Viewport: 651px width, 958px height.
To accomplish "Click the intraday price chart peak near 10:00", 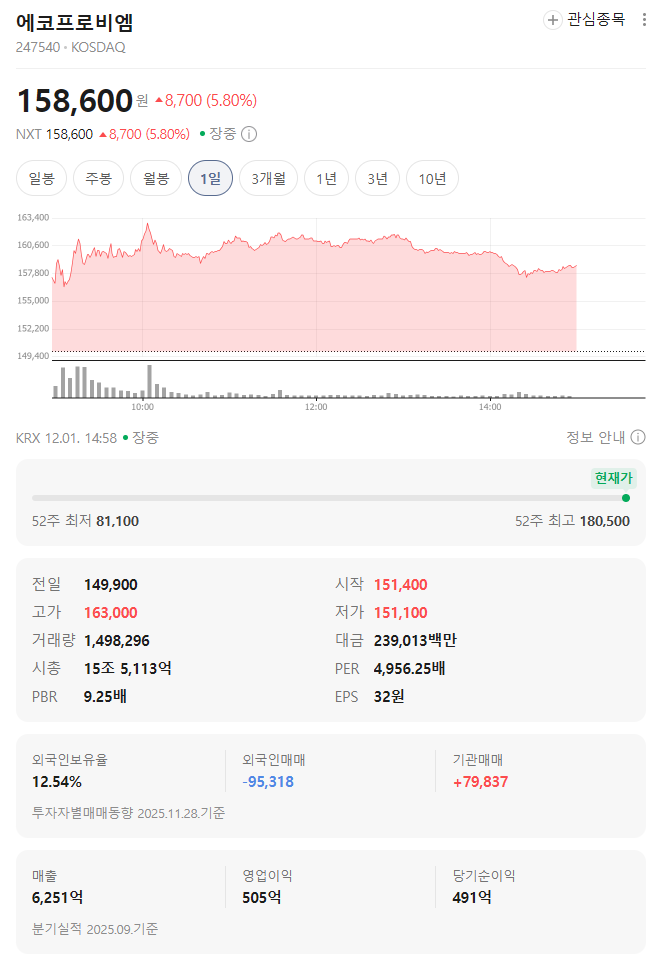I will [147, 225].
